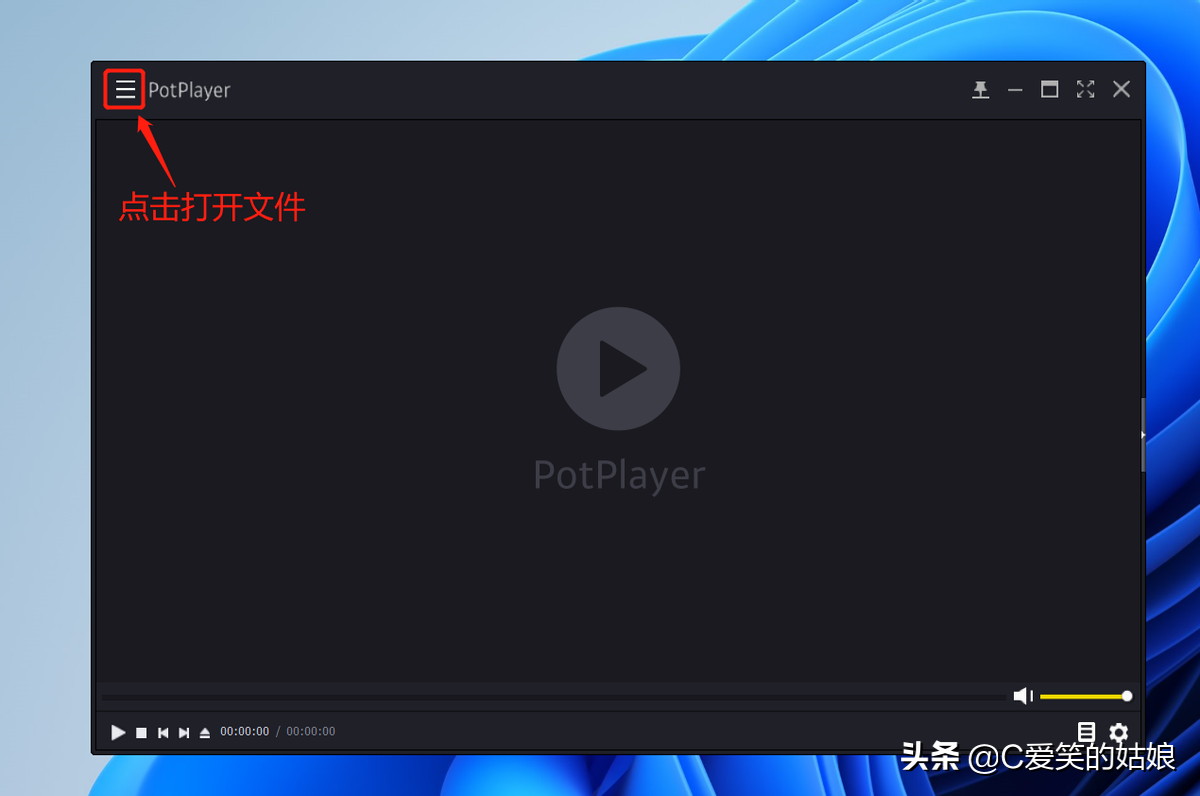The height and width of the screenshot is (796, 1200).
Task: Close the PotPlayer window
Action: click(1122, 89)
